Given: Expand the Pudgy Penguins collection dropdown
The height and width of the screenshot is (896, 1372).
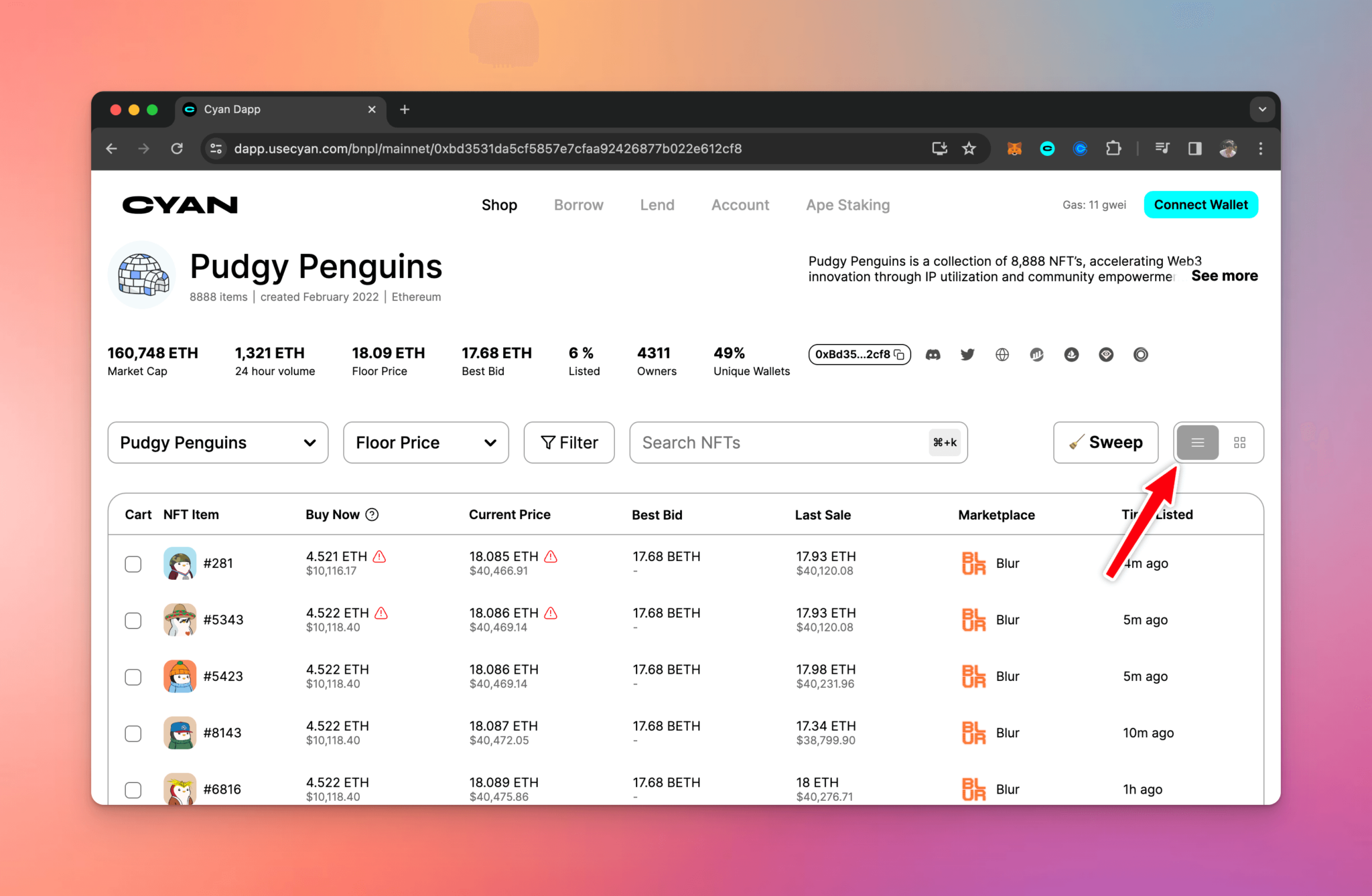Looking at the screenshot, I should [x=218, y=443].
